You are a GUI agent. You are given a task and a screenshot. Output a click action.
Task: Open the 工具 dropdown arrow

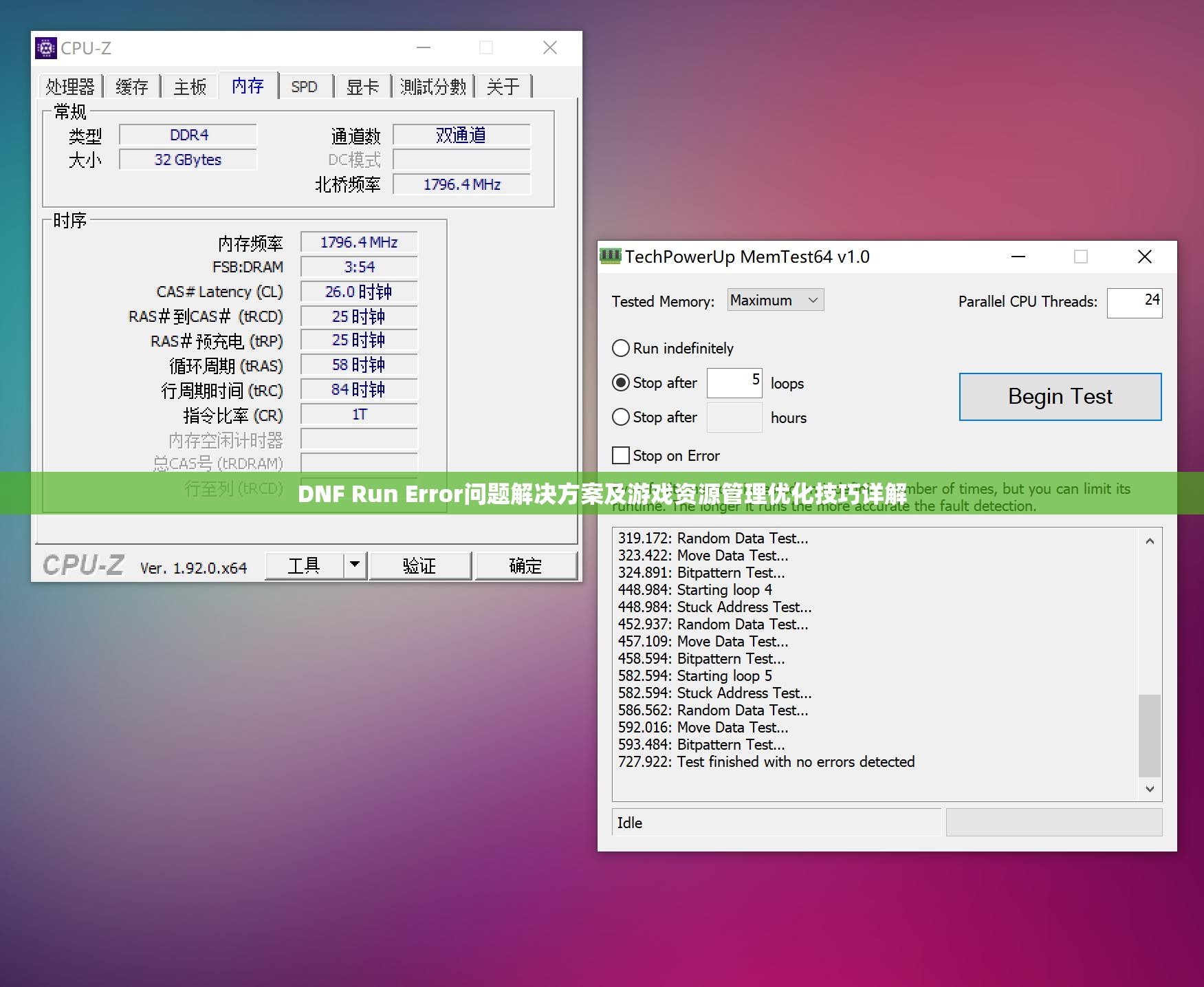pos(355,565)
